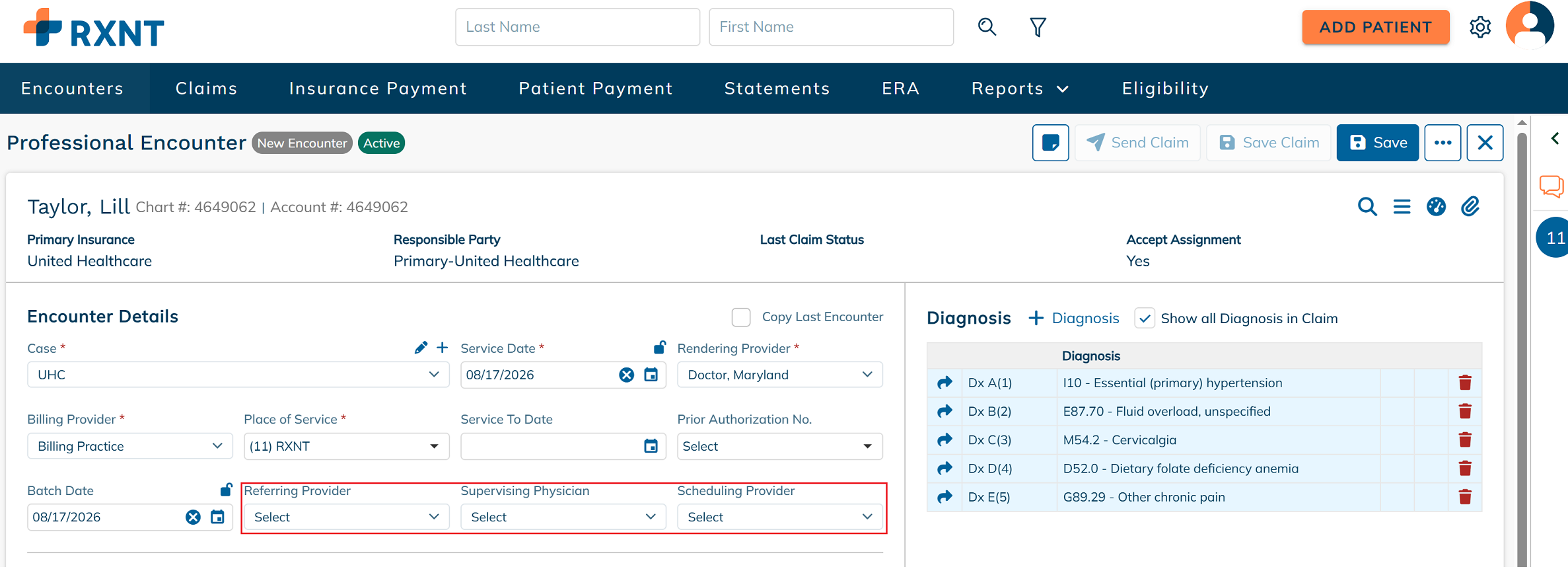
Task: Click the Send Claim button
Action: 1138,143
